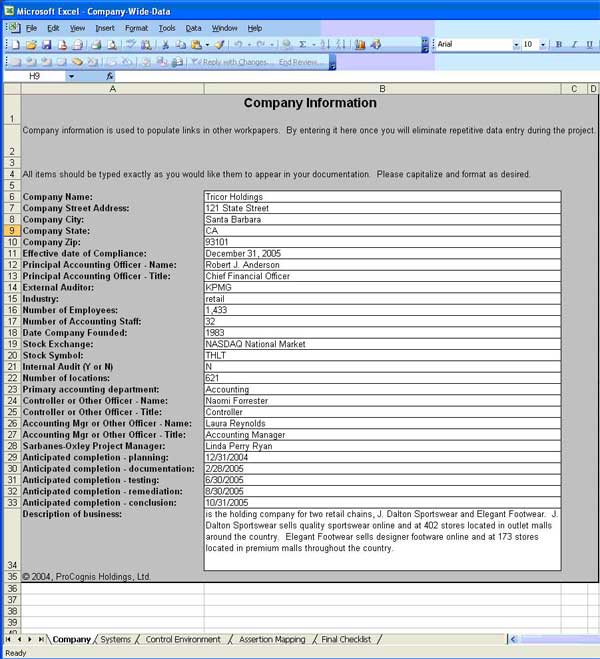Open the Paste options dropdown arrow
The height and width of the screenshot is (659, 600).
207,44
